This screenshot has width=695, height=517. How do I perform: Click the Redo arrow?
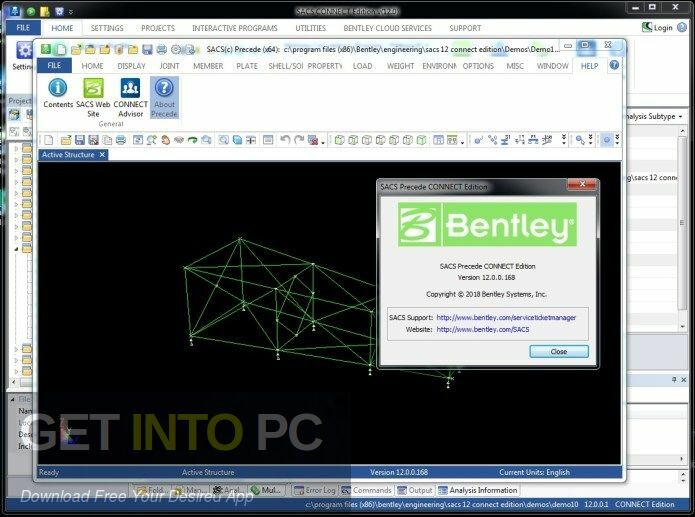click(299, 140)
